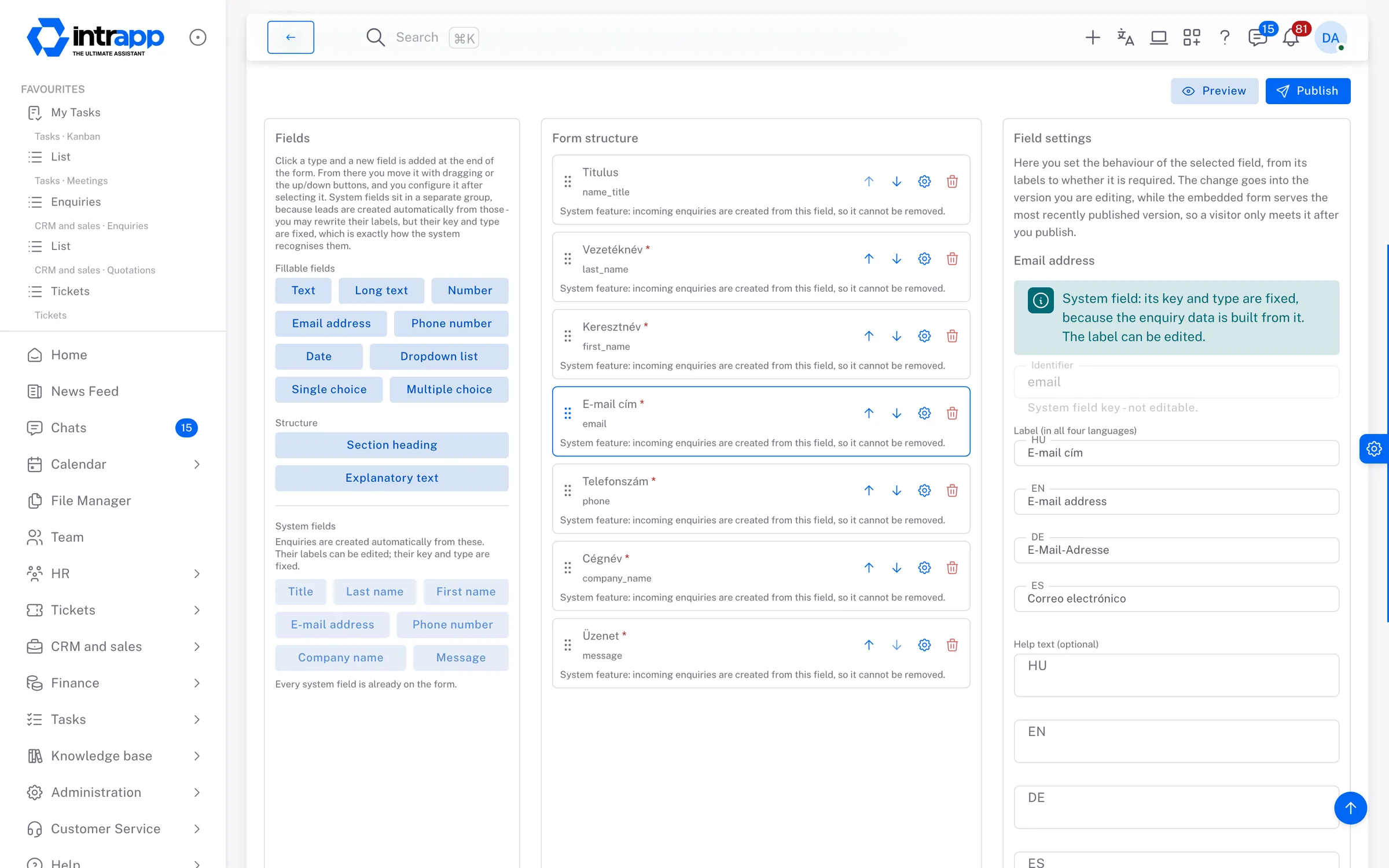Screen dimensions: 1389x868
Task: Move the Titulus field down
Action: pyautogui.click(x=896, y=182)
